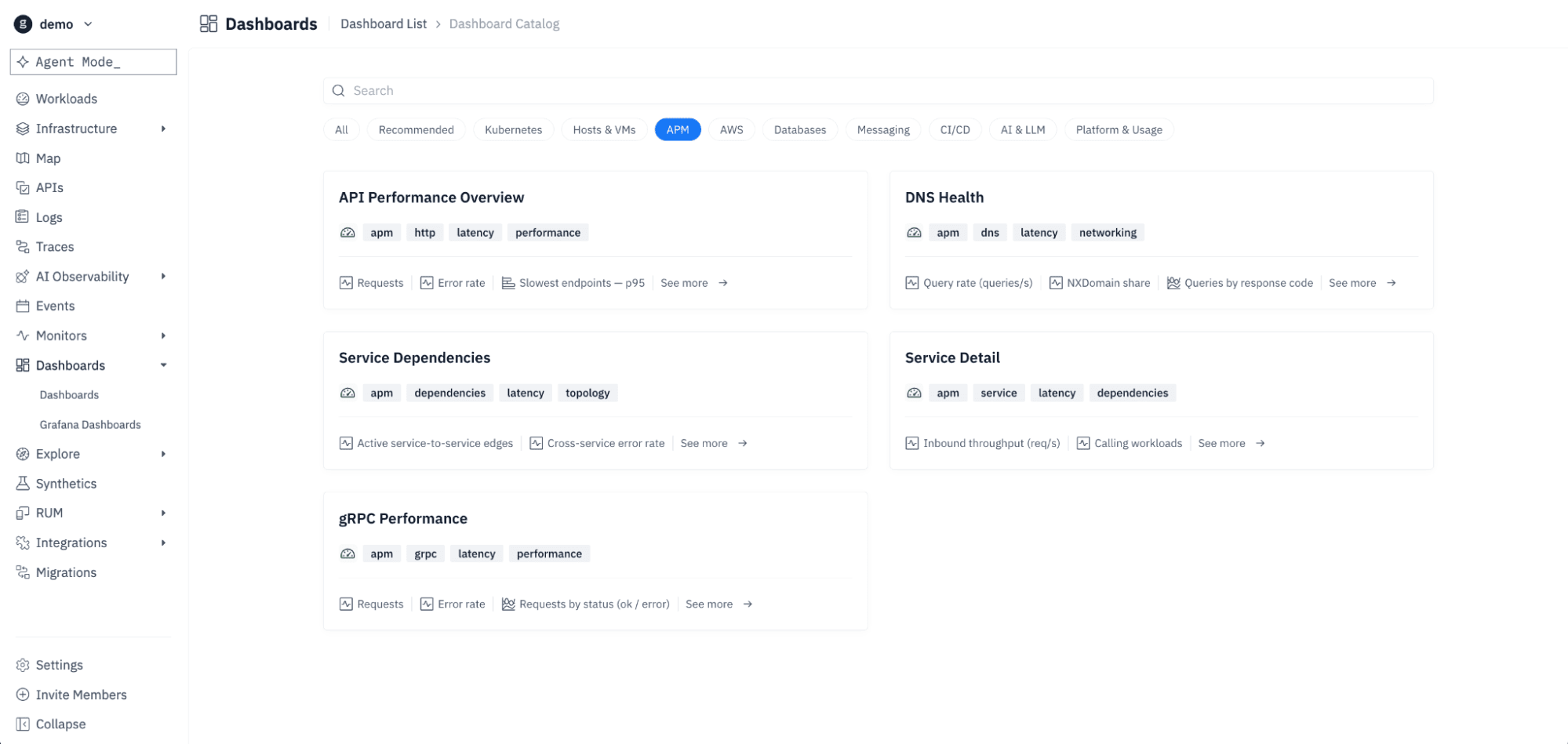Select the AWS category filter

[731, 130]
